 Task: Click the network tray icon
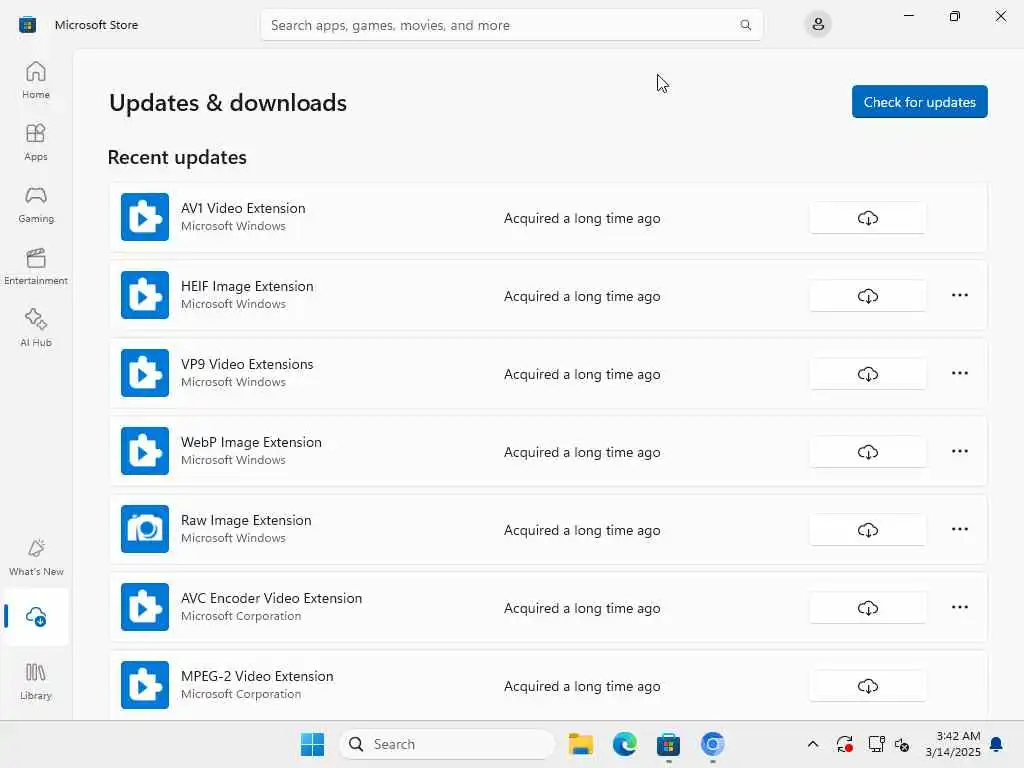pyautogui.click(x=876, y=744)
